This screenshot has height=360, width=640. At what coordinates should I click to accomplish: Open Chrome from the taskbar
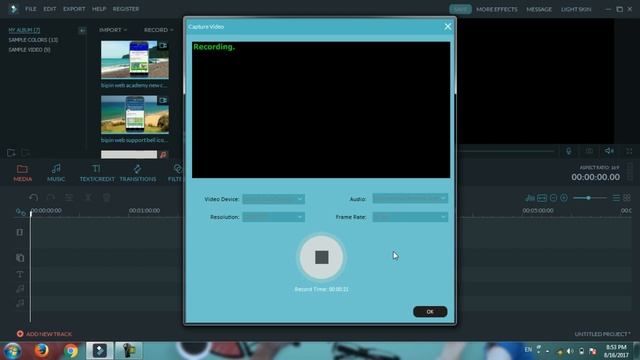[x=71, y=351]
